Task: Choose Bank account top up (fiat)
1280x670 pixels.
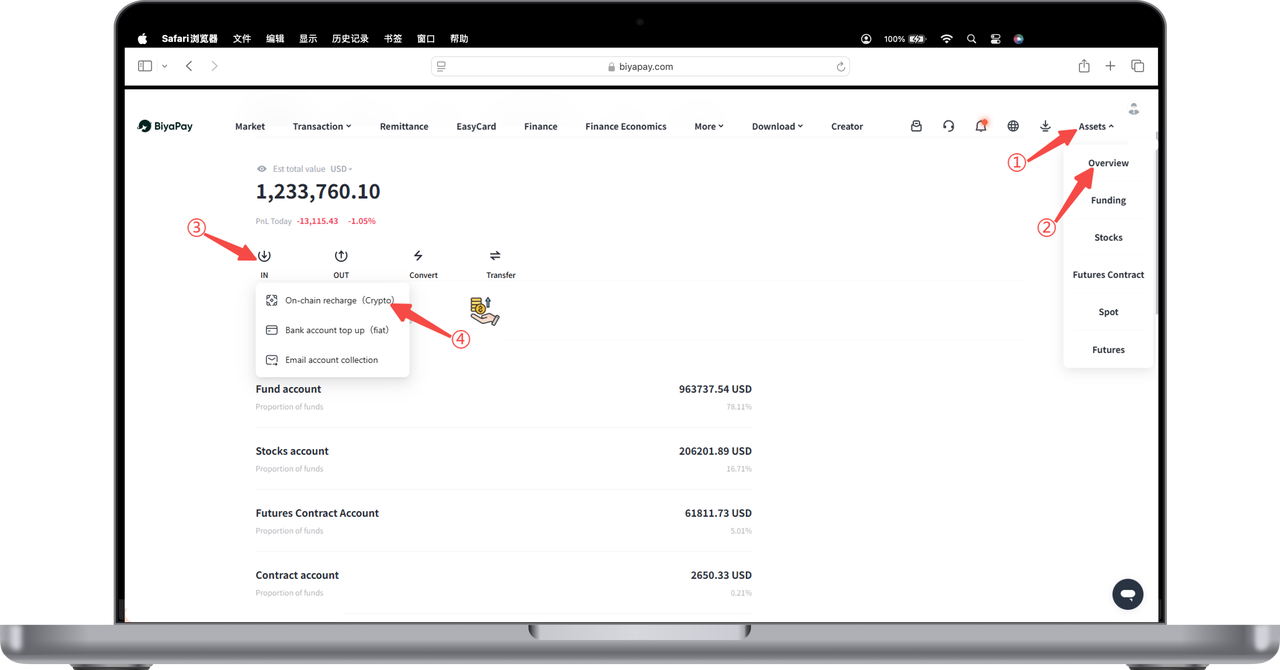Action: click(336, 330)
